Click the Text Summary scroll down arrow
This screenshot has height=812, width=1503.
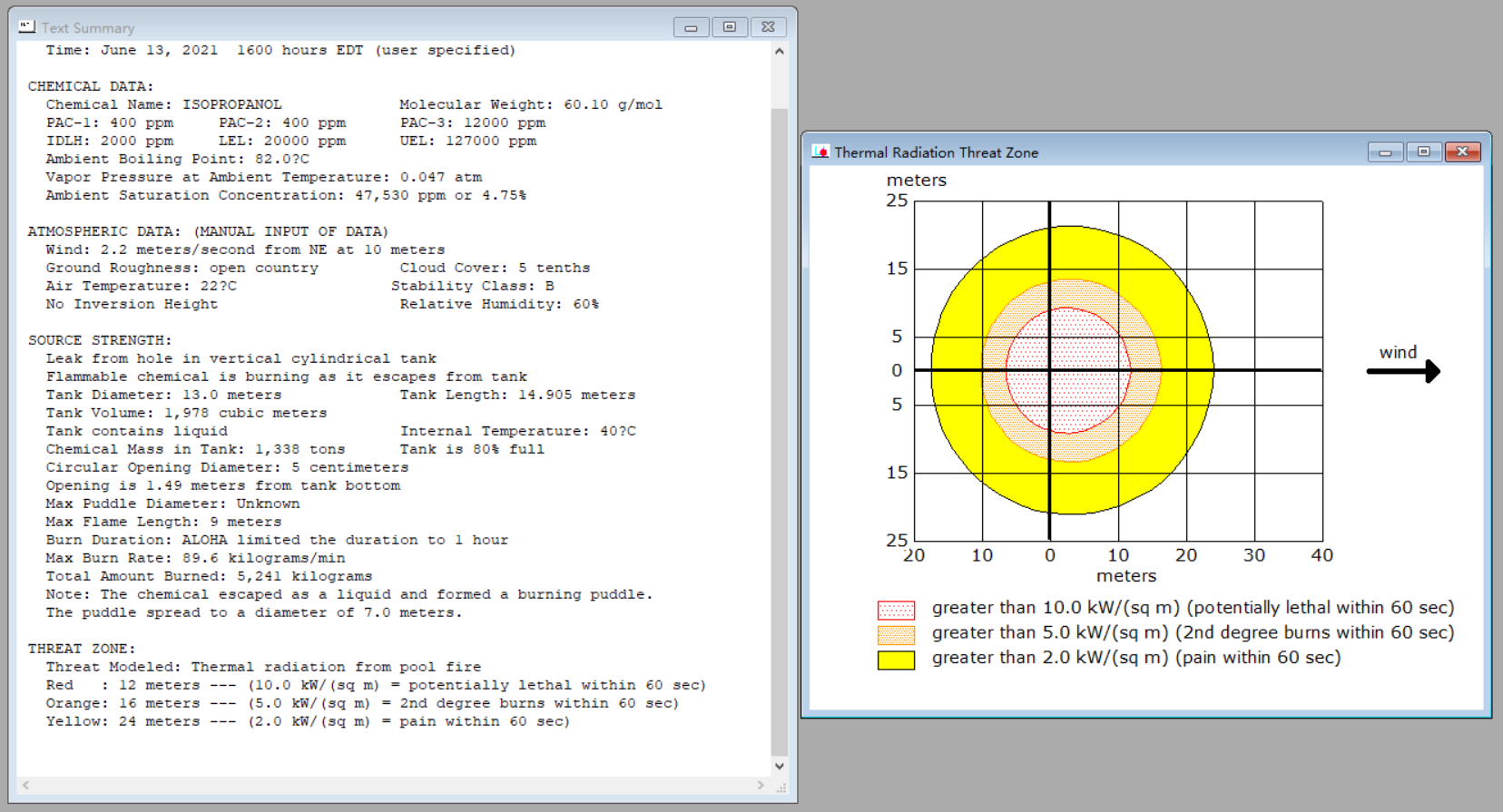coord(779,766)
